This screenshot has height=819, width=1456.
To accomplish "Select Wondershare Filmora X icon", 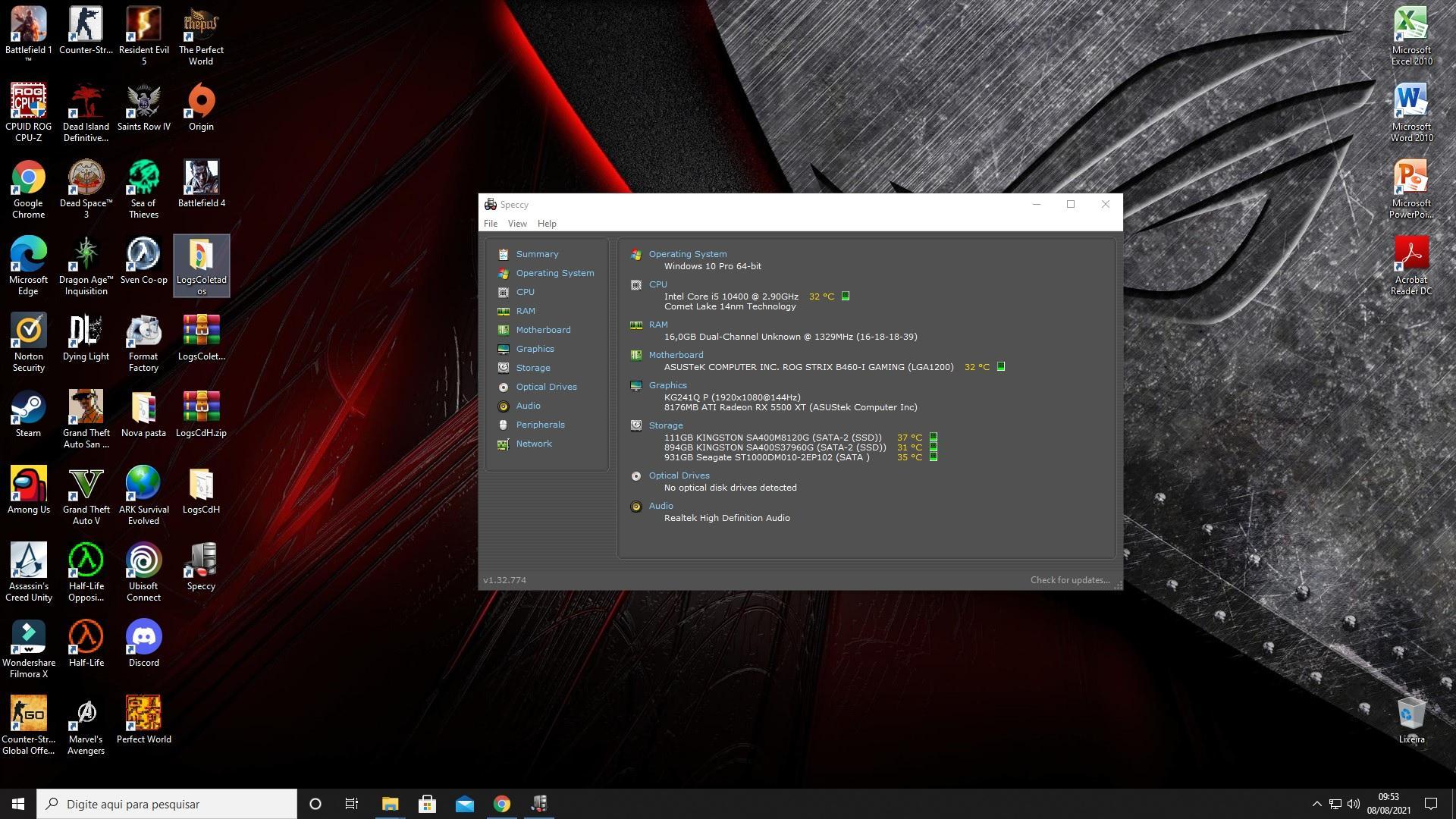I will pos(29,648).
